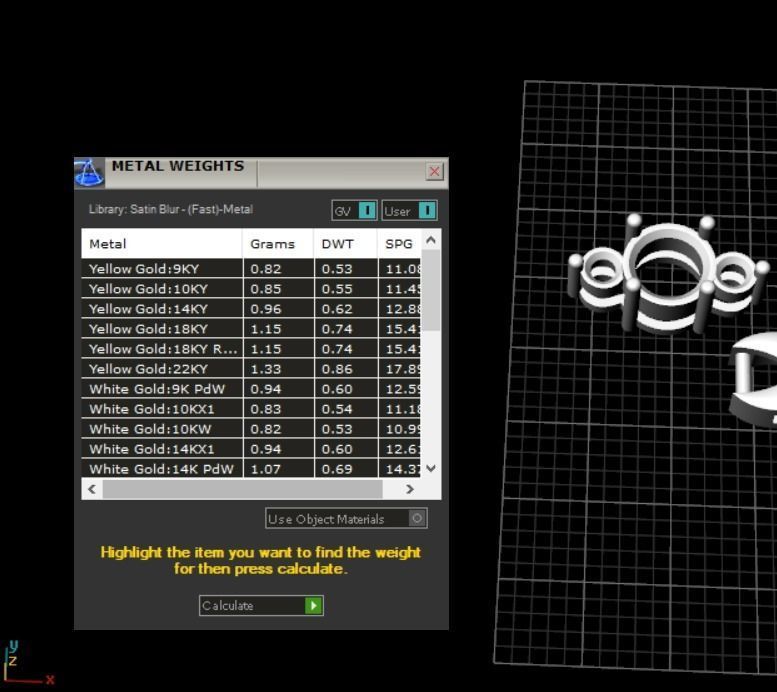Viewport: 777px width, 692px height.
Task: Select the White Gold:10KW row
Action: pyautogui.click(x=251, y=429)
